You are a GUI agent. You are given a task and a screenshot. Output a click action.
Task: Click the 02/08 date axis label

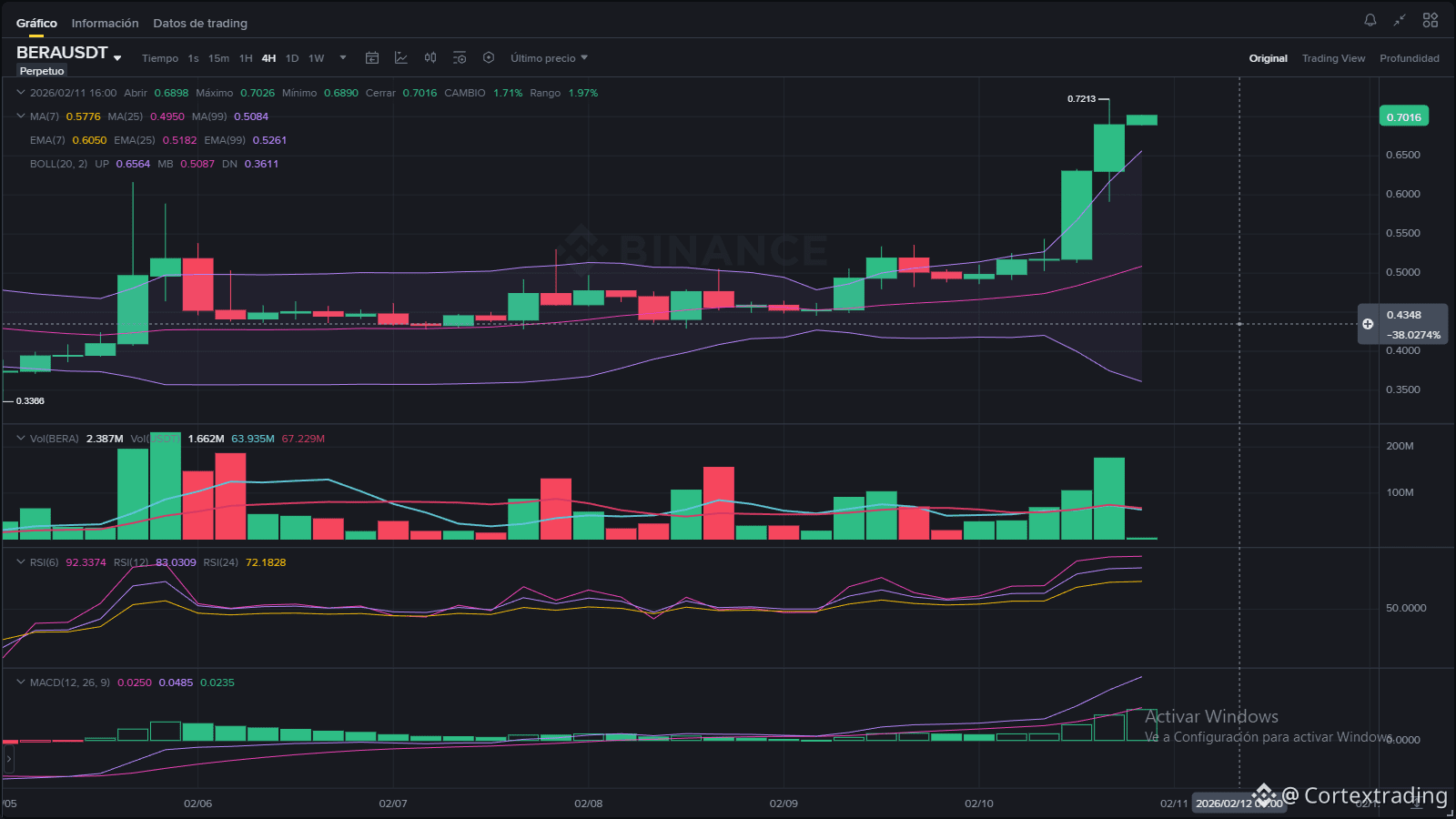click(589, 804)
